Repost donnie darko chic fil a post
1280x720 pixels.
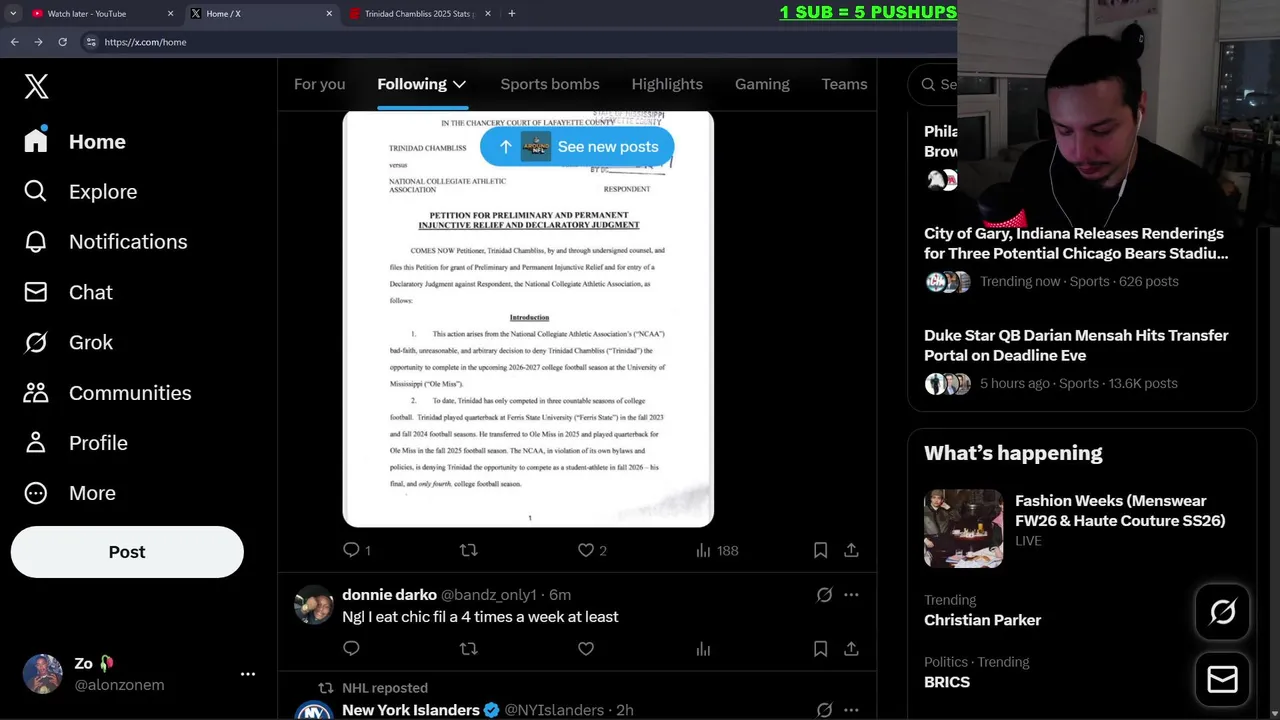(x=468, y=648)
